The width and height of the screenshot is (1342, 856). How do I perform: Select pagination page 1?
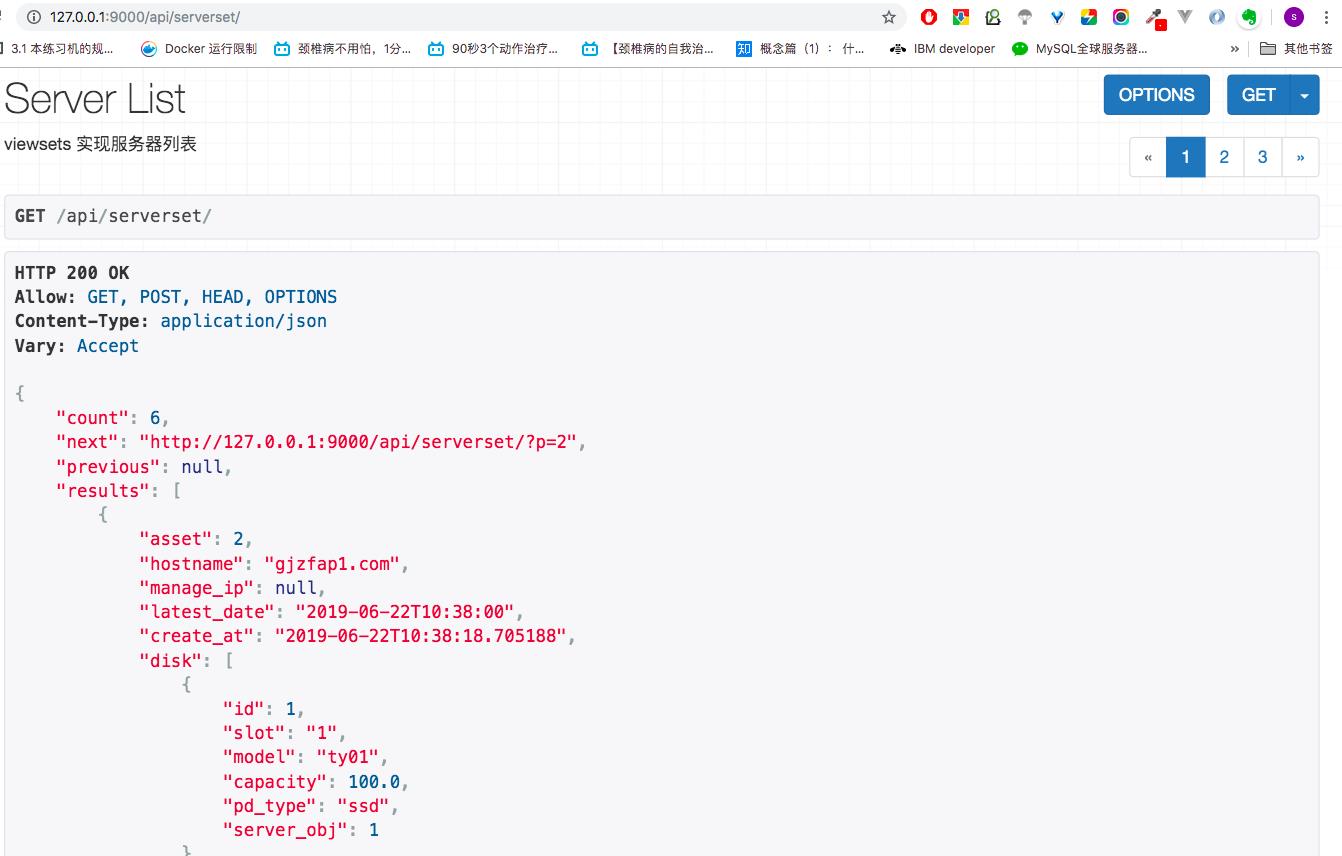click(x=1186, y=157)
